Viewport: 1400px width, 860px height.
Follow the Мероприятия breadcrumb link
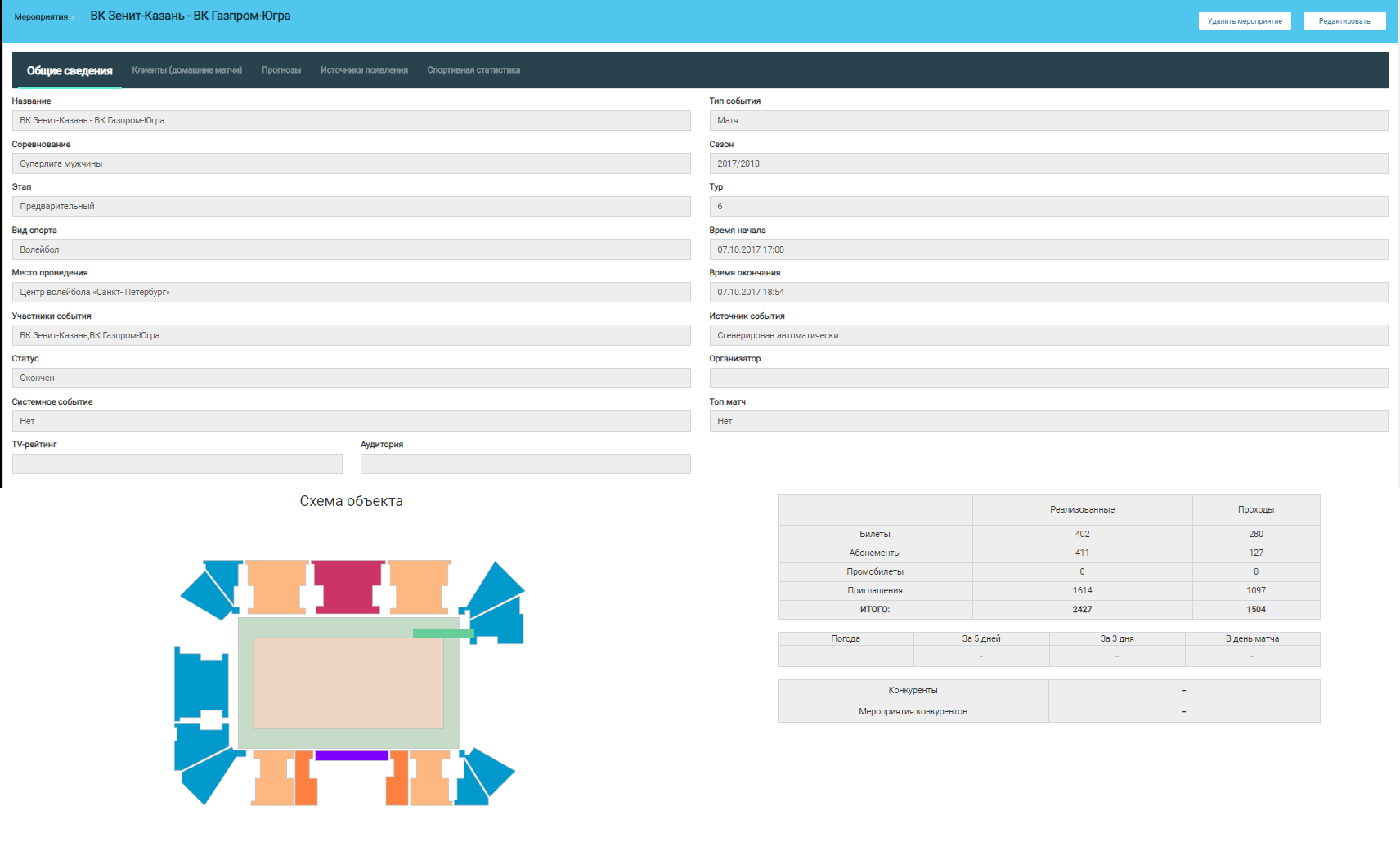[41, 17]
